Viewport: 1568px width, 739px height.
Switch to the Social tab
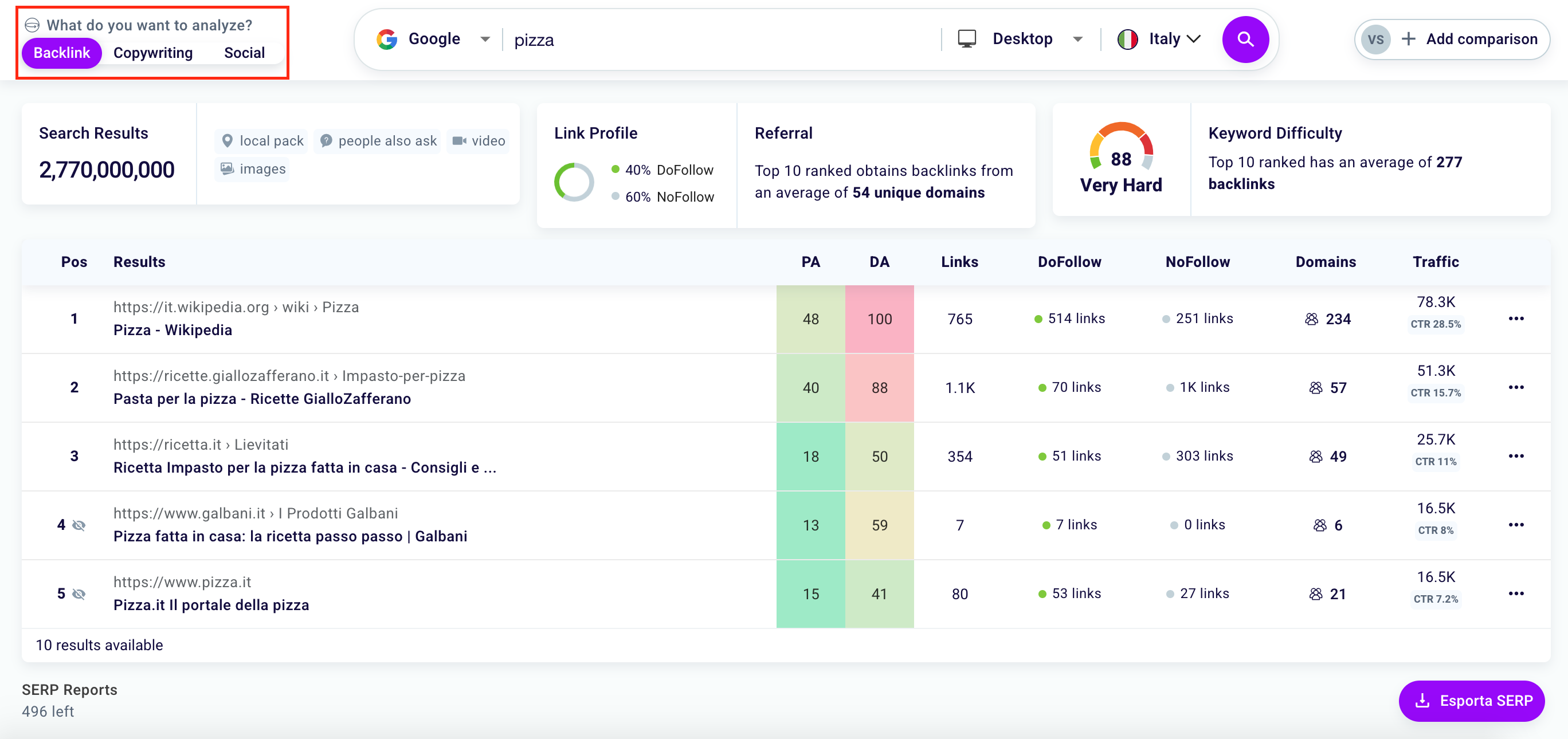pos(244,53)
